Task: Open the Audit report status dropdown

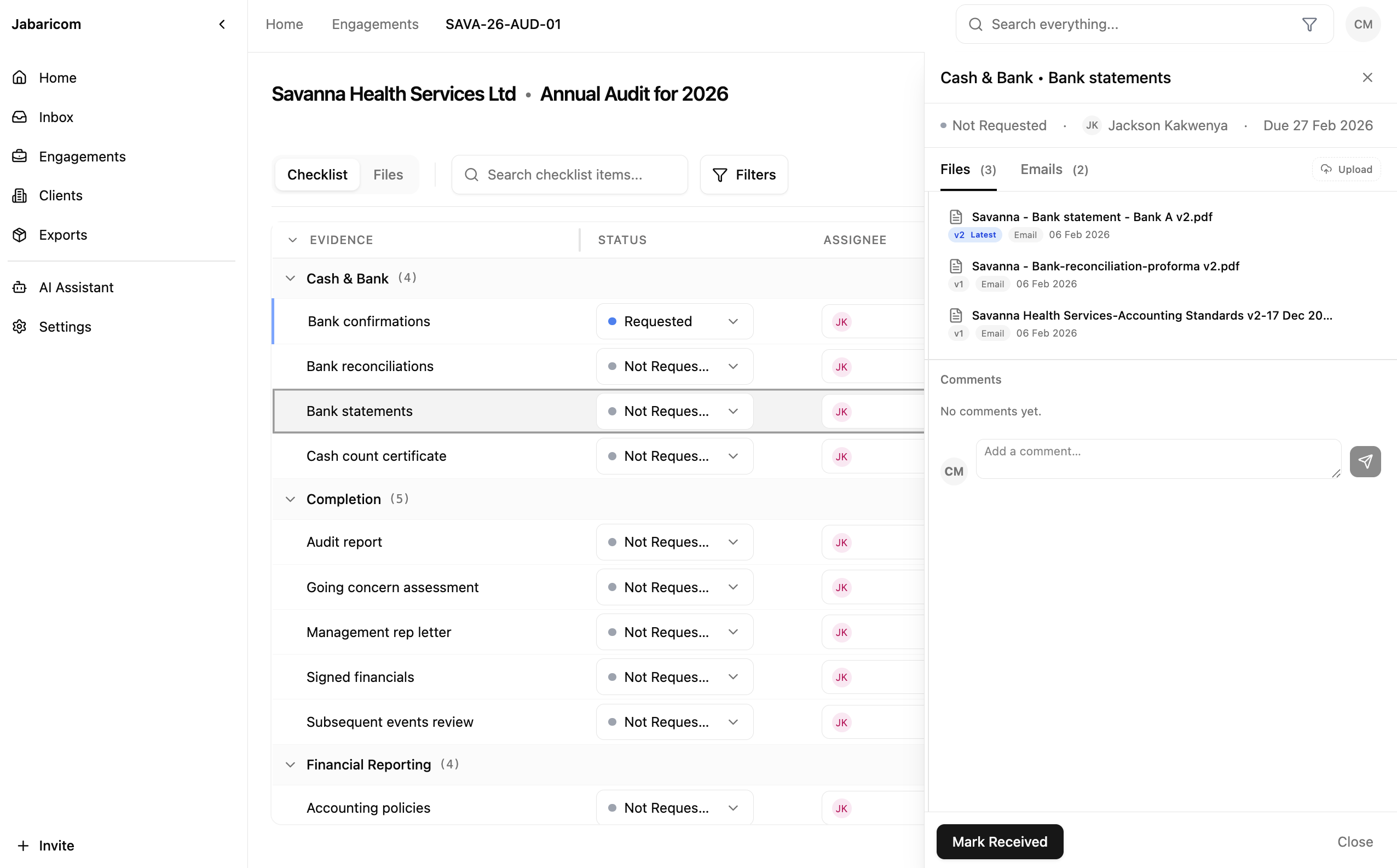Action: click(x=674, y=542)
